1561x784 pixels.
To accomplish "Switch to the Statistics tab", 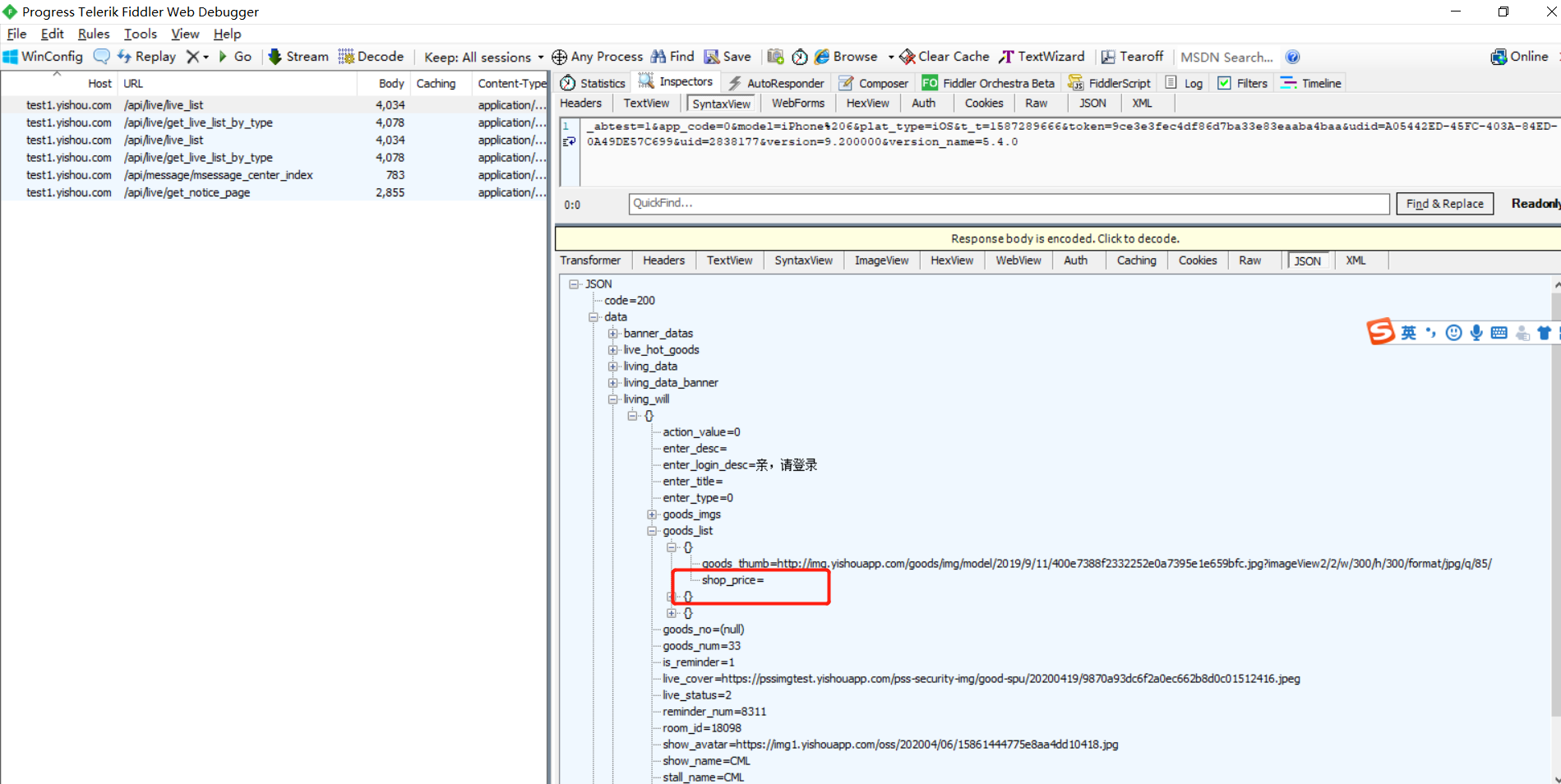I will 593,83.
